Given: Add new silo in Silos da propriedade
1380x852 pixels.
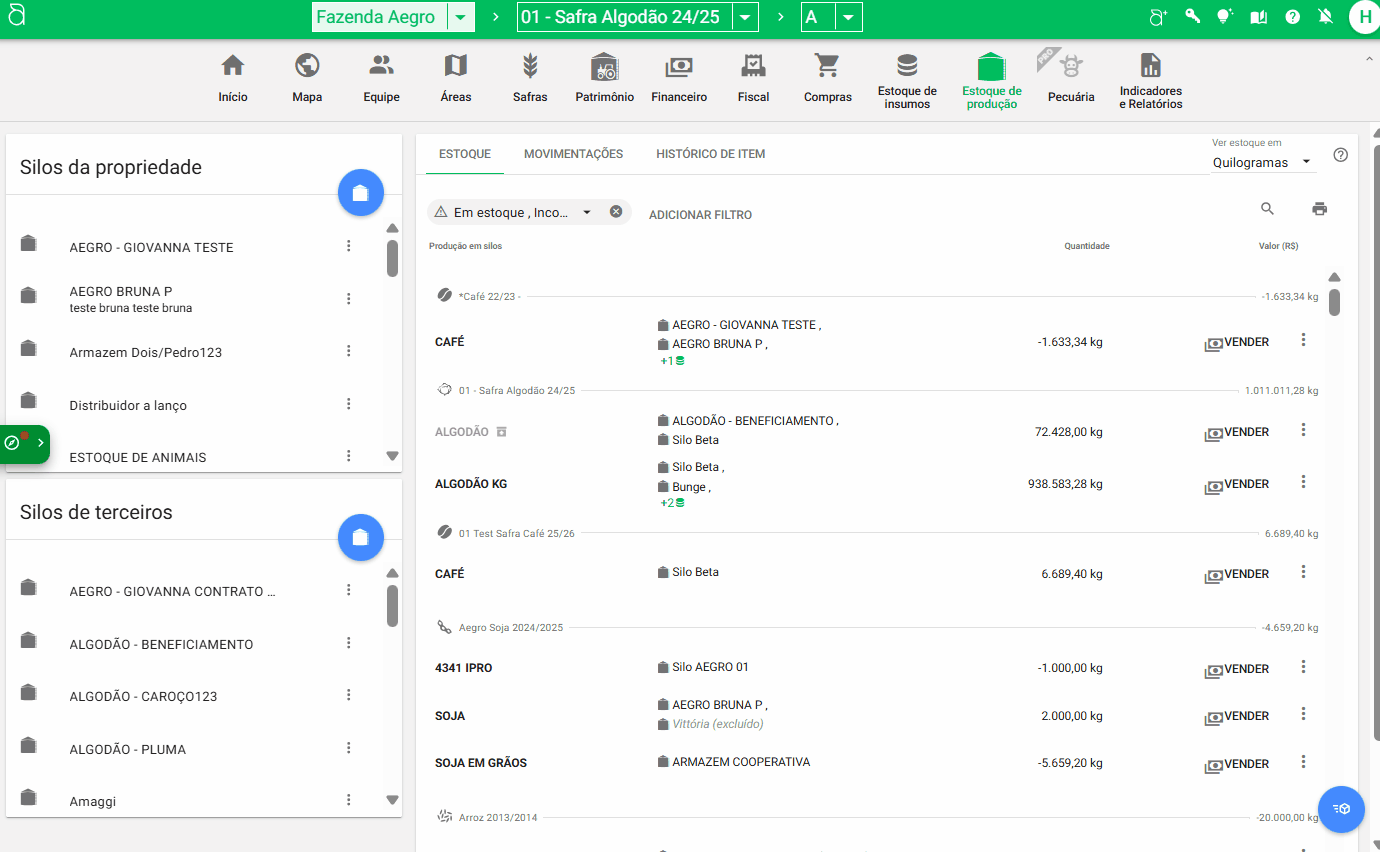Looking at the screenshot, I should point(361,193).
